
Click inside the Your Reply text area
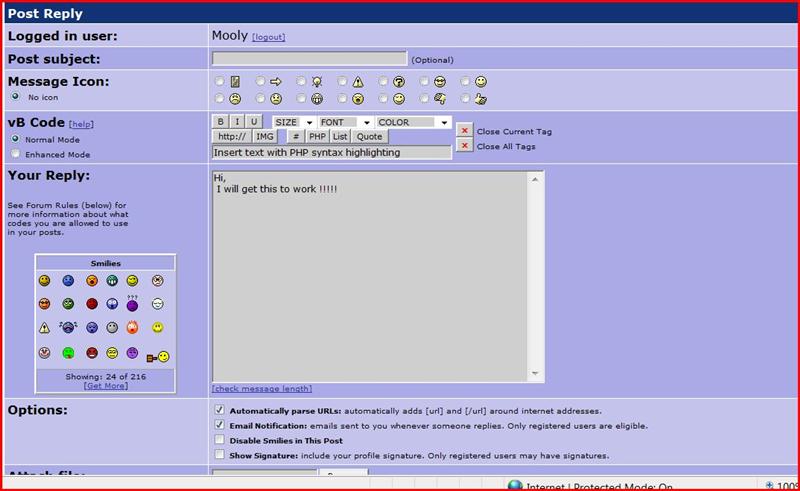[x=370, y=277]
